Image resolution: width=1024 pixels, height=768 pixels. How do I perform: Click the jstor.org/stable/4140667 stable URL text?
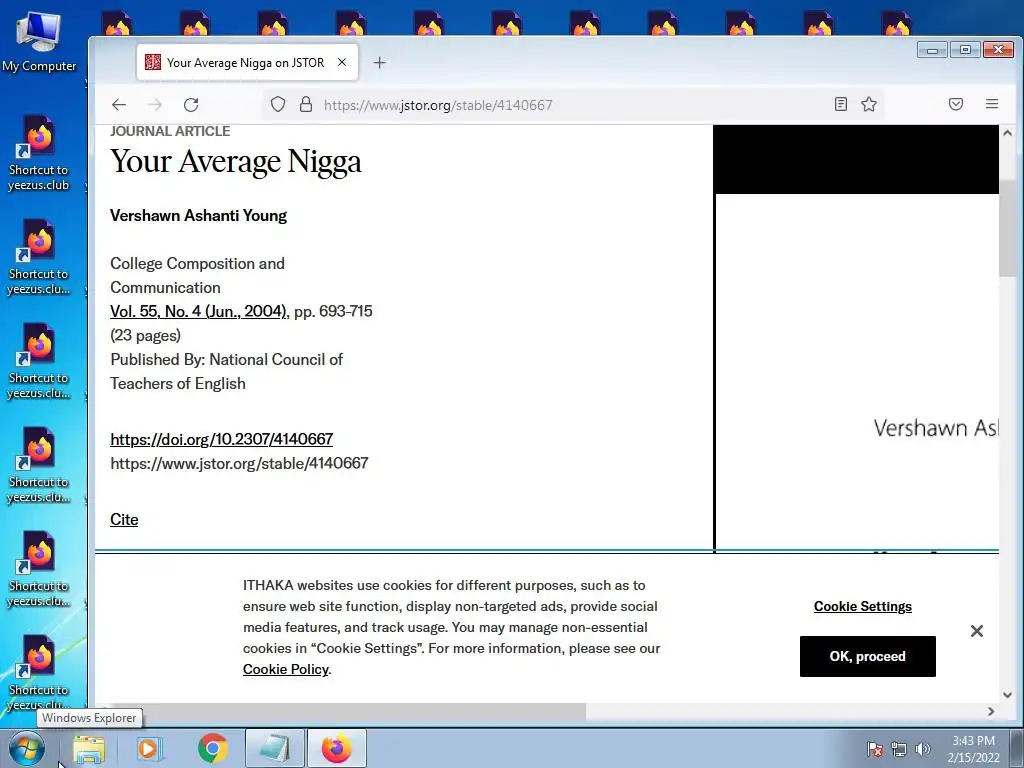239,463
